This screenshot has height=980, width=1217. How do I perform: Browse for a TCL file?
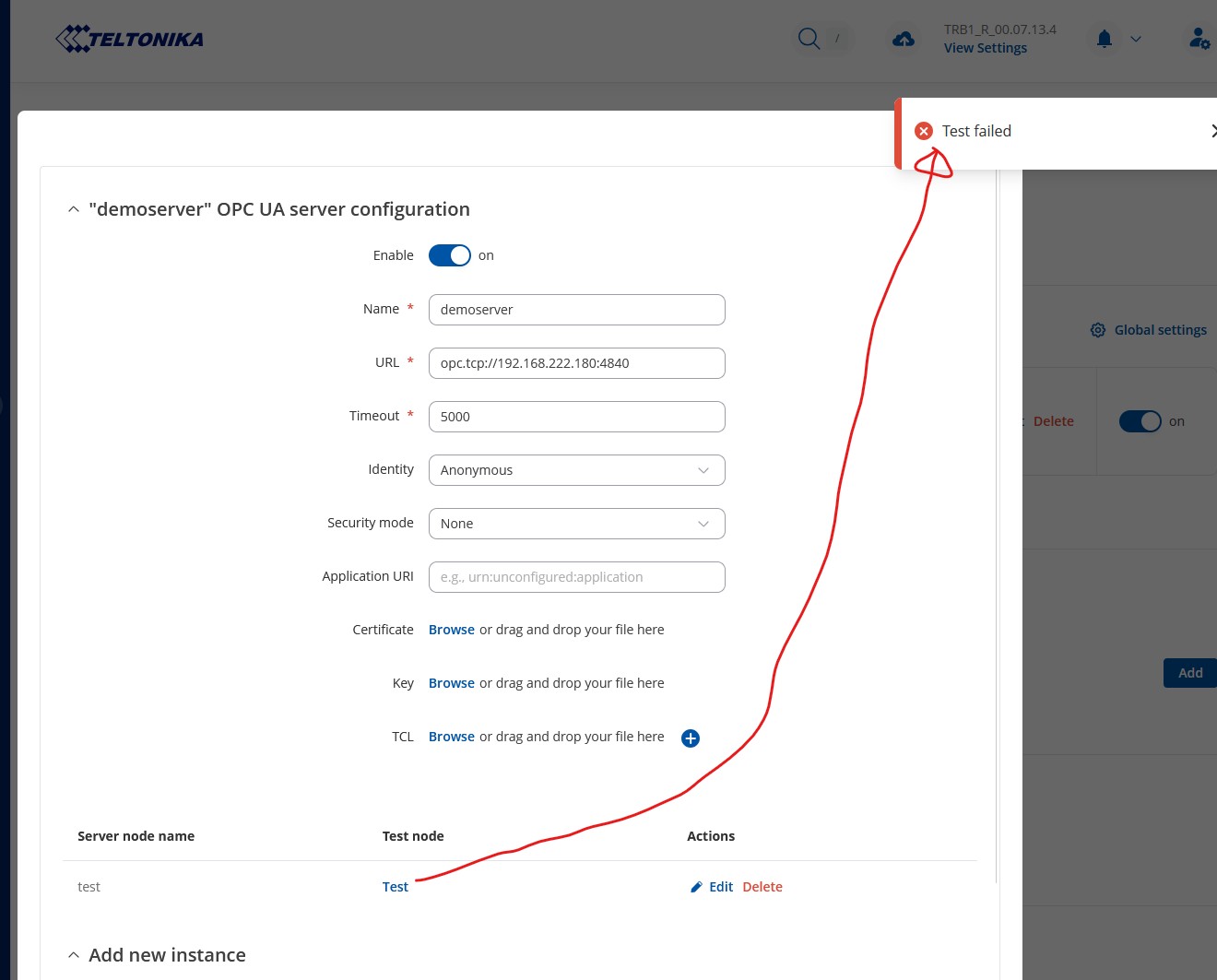[x=452, y=737]
